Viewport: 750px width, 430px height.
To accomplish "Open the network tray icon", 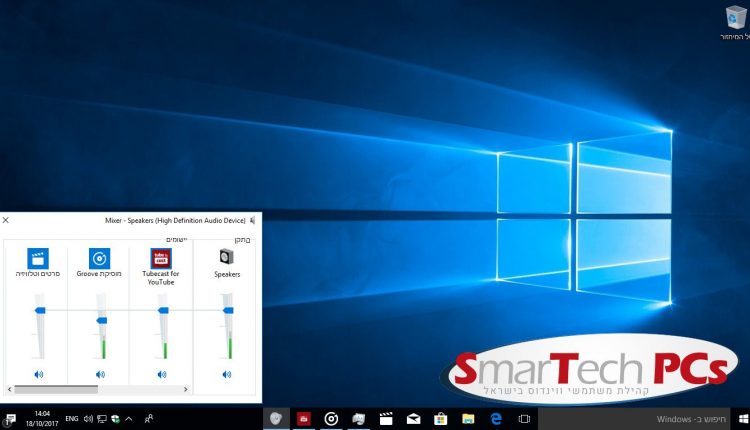I will coord(102,419).
